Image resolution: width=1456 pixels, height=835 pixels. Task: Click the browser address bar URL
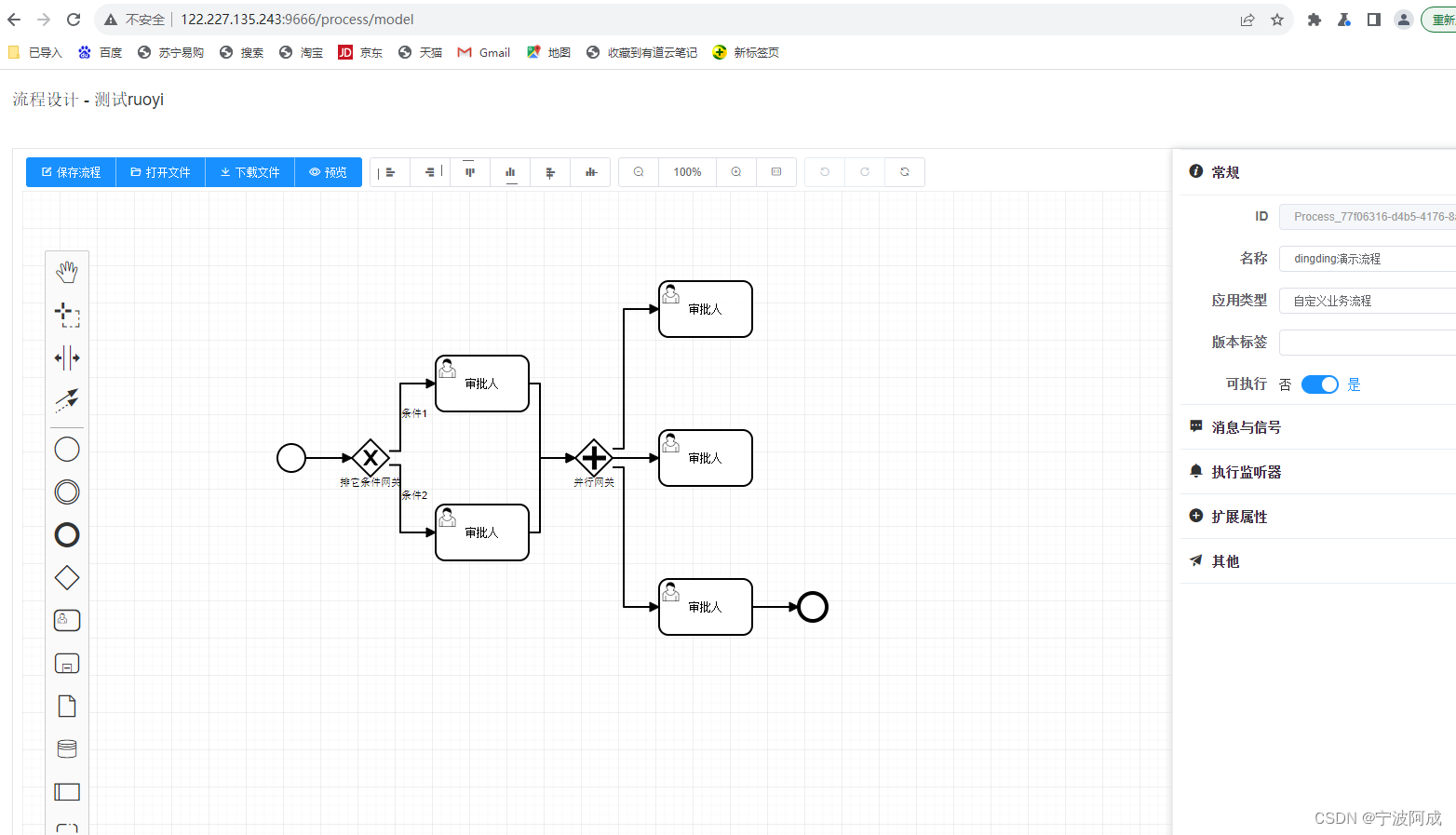tap(297, 20)
